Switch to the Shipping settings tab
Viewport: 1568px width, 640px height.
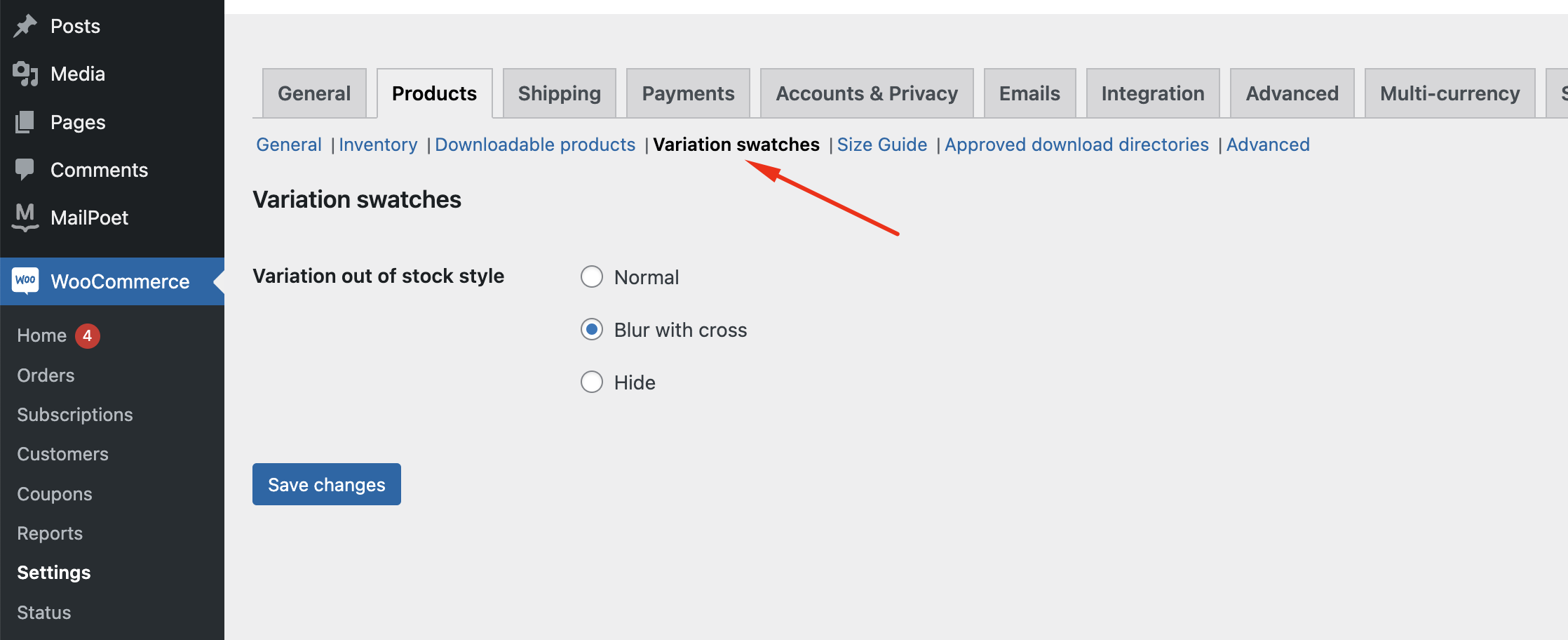coord(559,93)
